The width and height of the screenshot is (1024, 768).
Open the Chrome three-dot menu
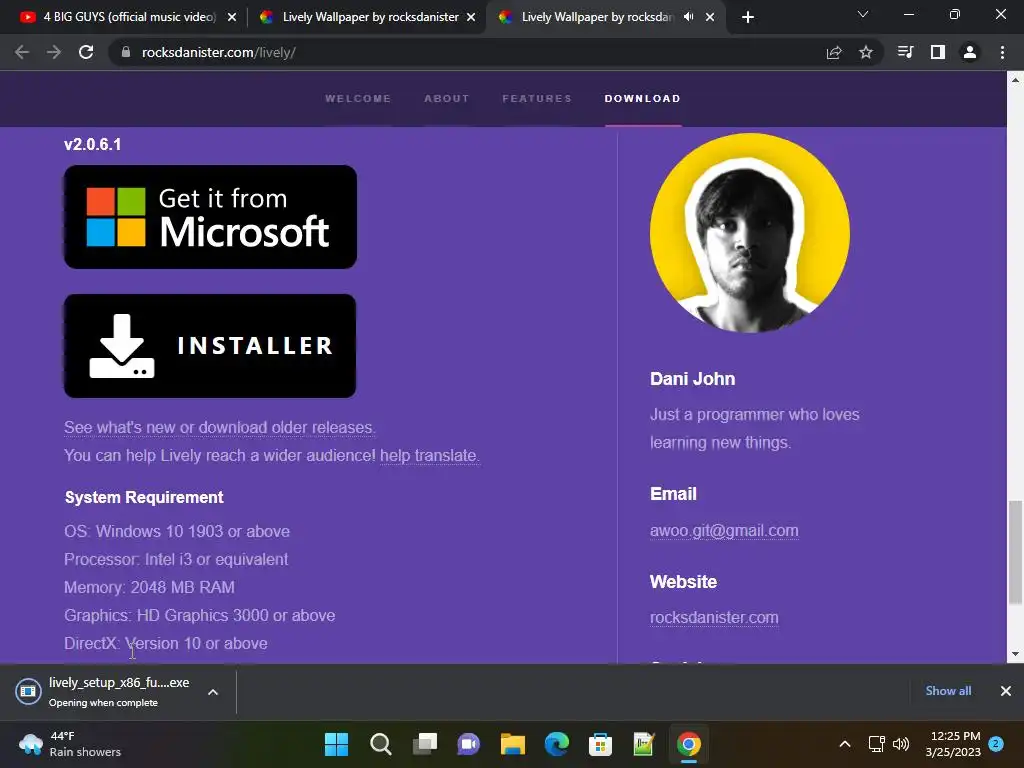tap(1002, 52)
